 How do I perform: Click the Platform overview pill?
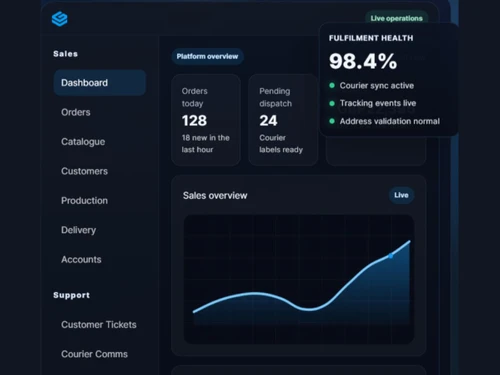[207, 56]
